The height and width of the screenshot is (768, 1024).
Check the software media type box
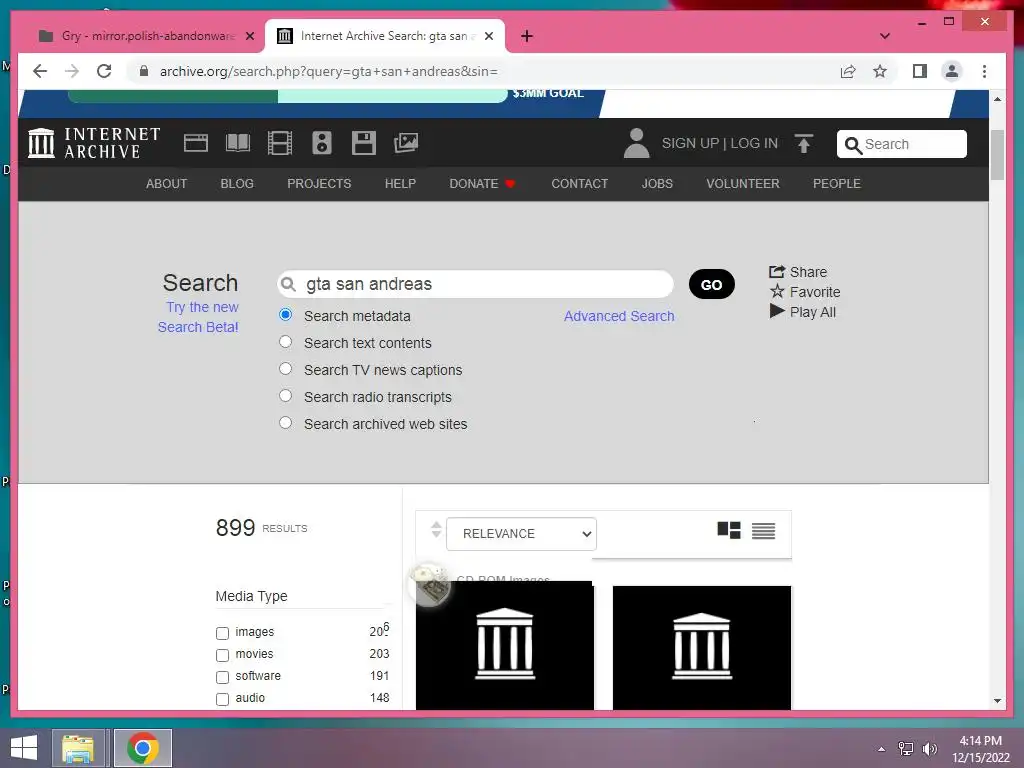pyautogui.click(x=222, y=677)
